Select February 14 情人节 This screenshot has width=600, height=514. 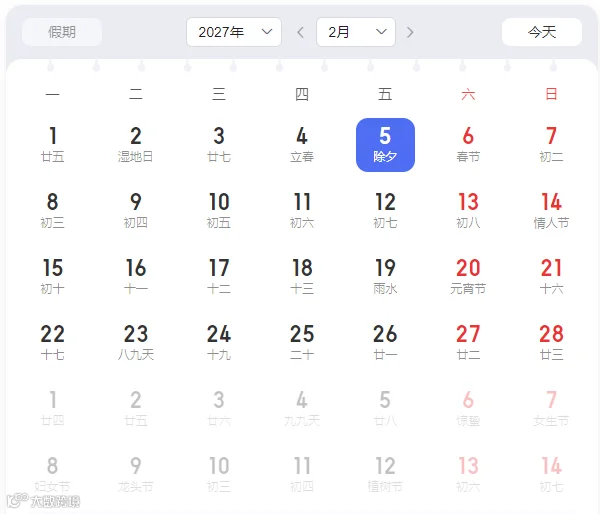(x=551, y=211)
